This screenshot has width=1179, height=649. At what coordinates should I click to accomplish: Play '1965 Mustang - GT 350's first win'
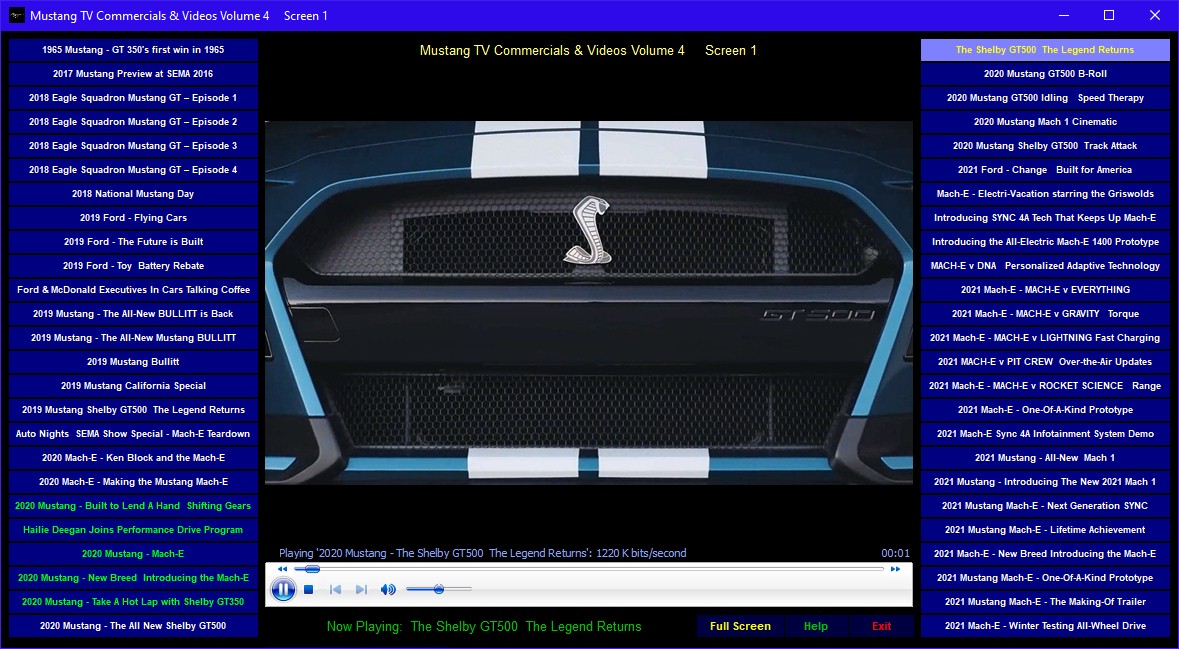pyautogui.click(x=133, y=50)
